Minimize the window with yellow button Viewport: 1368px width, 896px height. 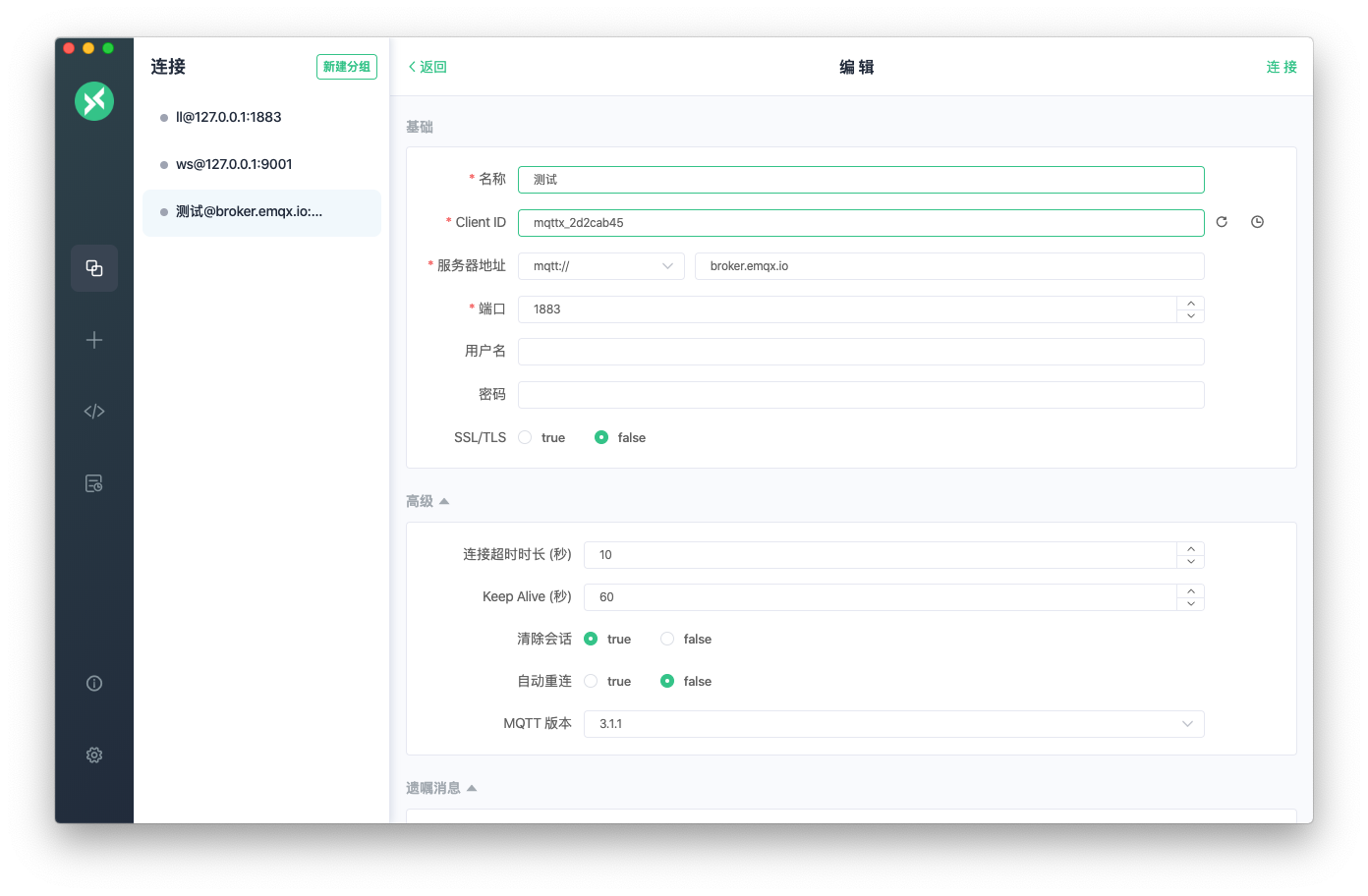click(88, 48)
